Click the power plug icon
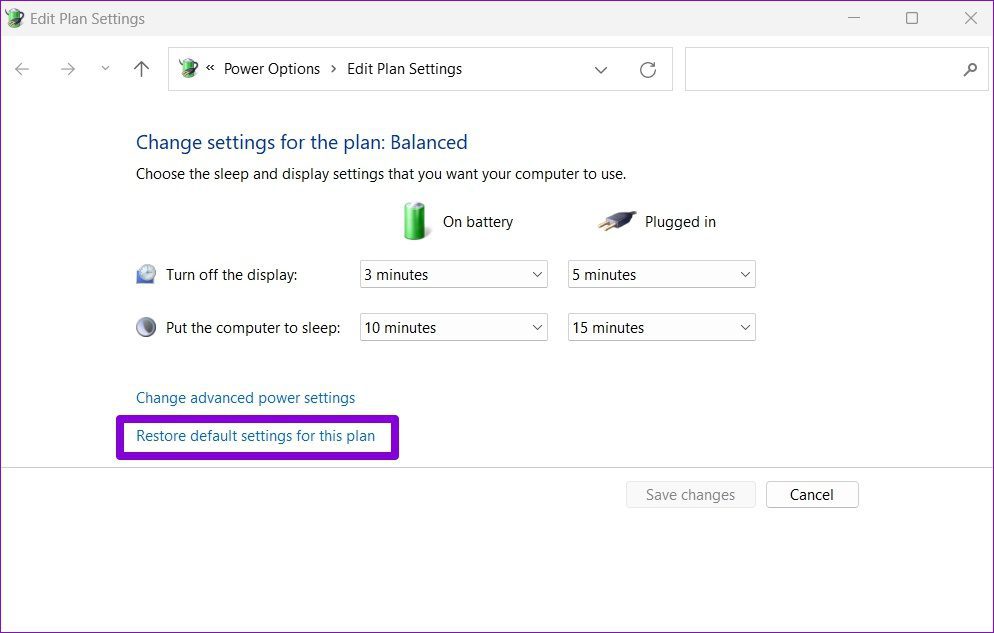This screenshot has height=633, width=994. tap(617, 221)
